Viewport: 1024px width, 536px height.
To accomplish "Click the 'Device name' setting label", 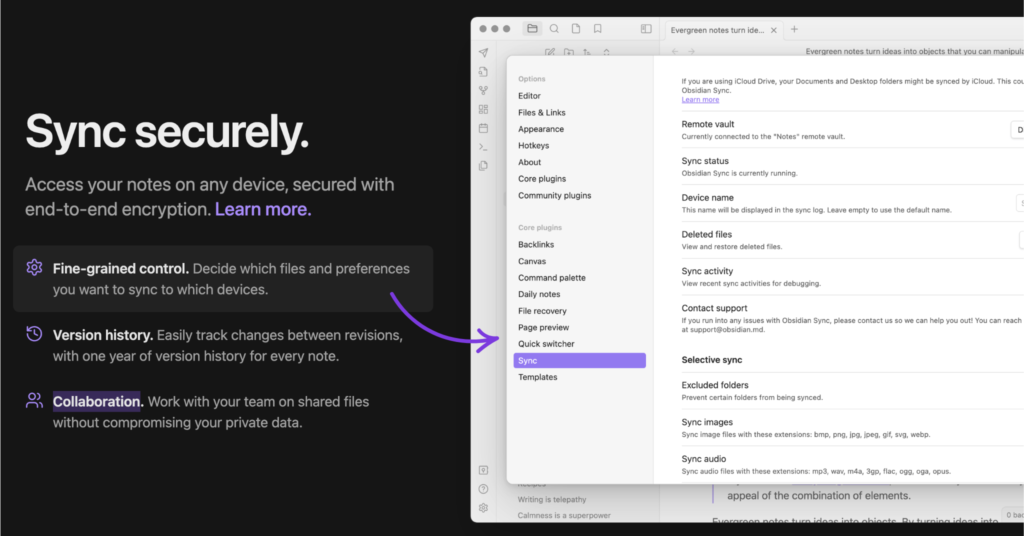I will [707, 198].
